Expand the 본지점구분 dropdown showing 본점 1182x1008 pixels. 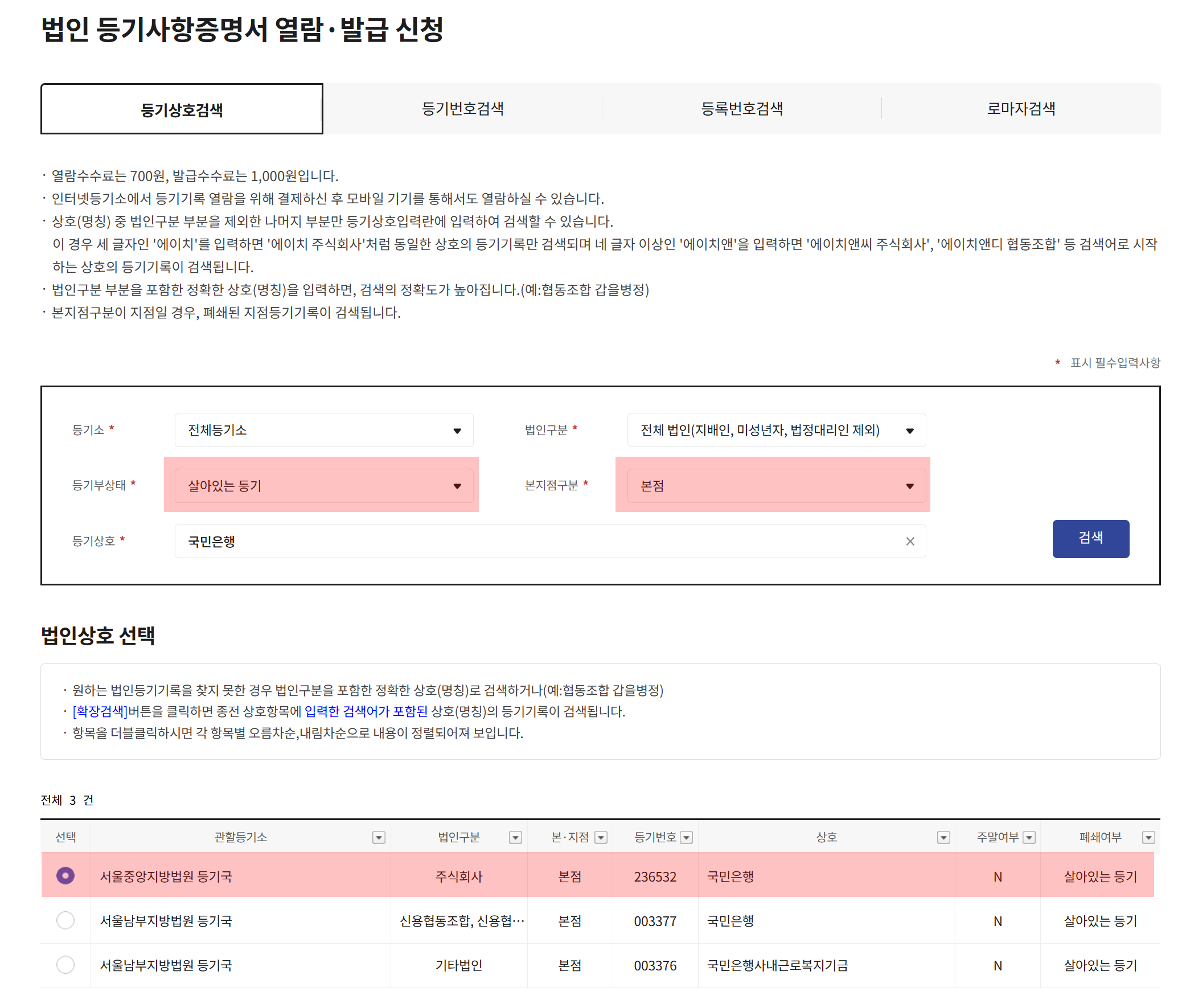(777, 486)
